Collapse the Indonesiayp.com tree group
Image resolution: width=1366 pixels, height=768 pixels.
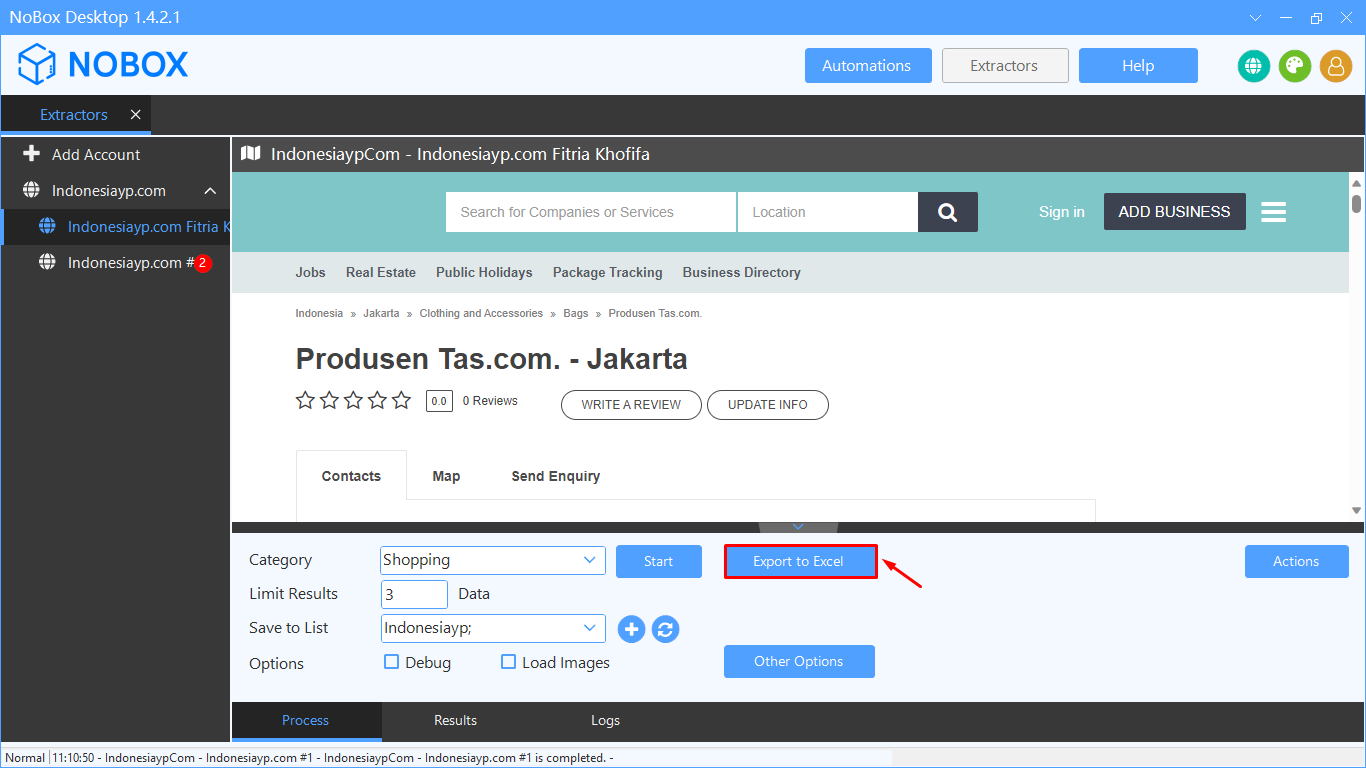click(x=210, y=191)
